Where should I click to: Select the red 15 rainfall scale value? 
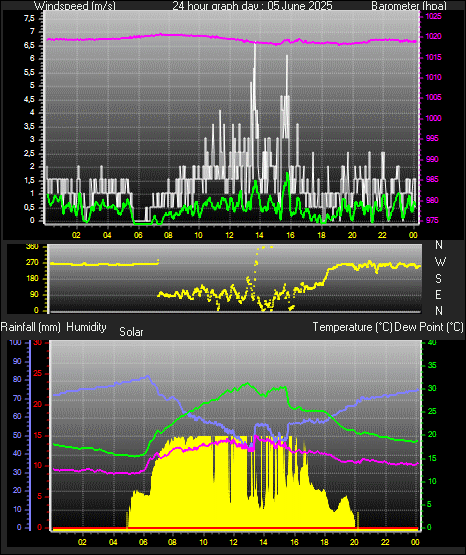38,435
